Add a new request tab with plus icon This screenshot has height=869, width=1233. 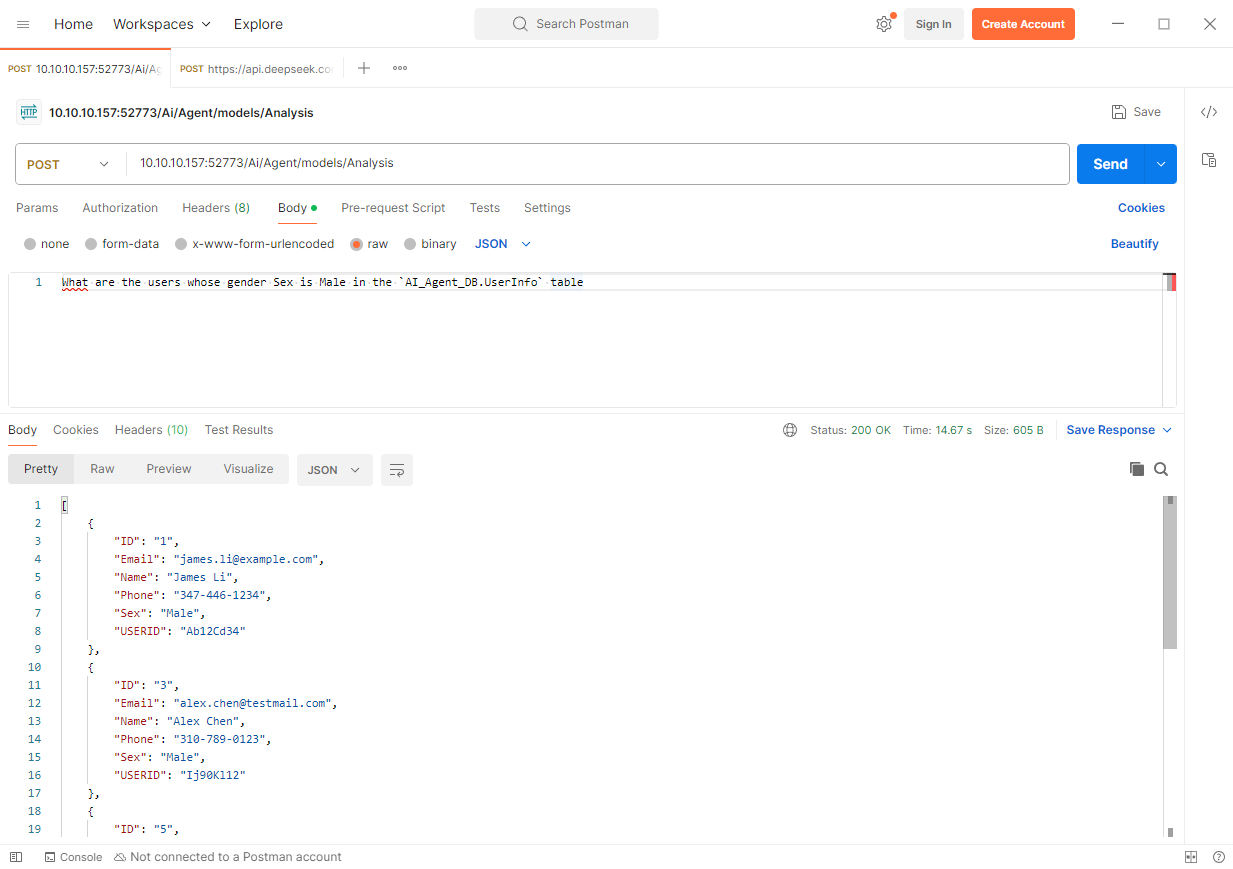[364, 68]
